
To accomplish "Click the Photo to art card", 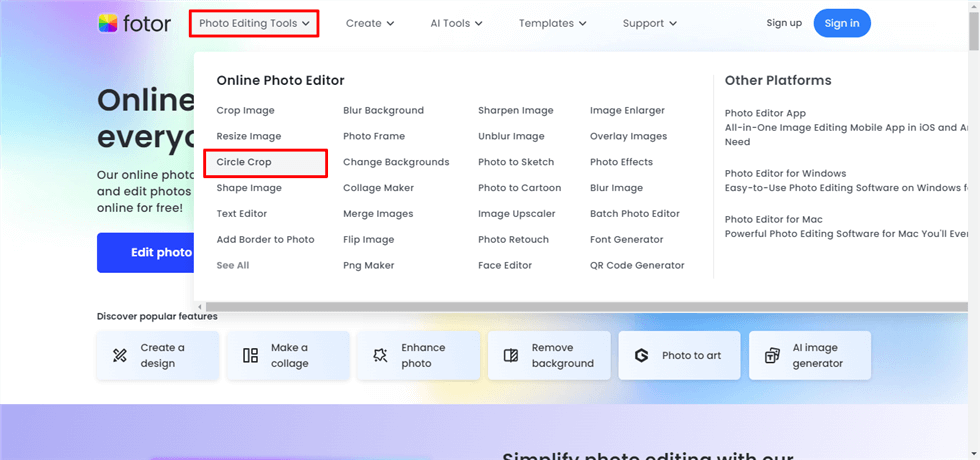I will 679,356.
